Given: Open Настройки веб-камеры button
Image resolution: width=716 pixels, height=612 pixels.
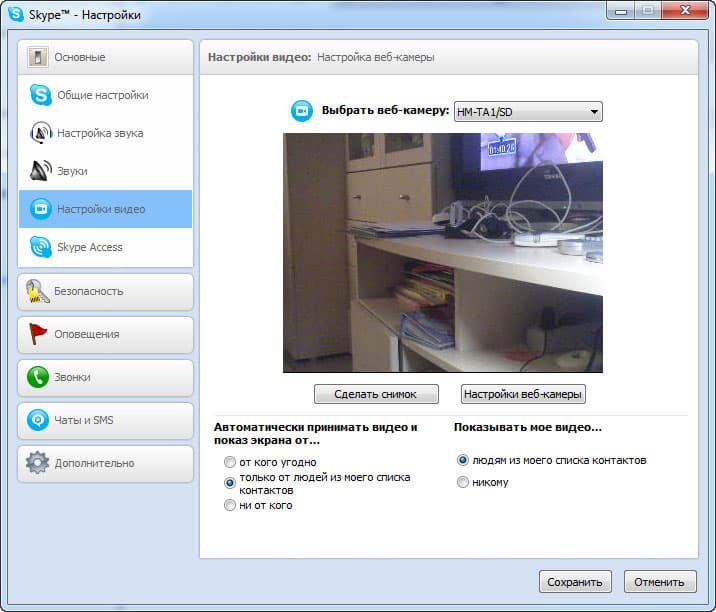Looking at the screenshot, I should click(523, 394).
